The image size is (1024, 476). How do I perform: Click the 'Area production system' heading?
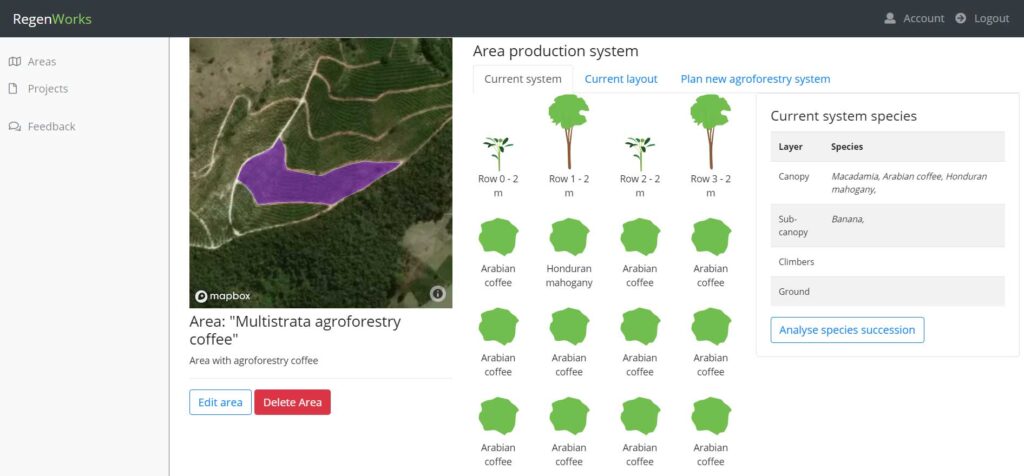click(x=556, y=51)
